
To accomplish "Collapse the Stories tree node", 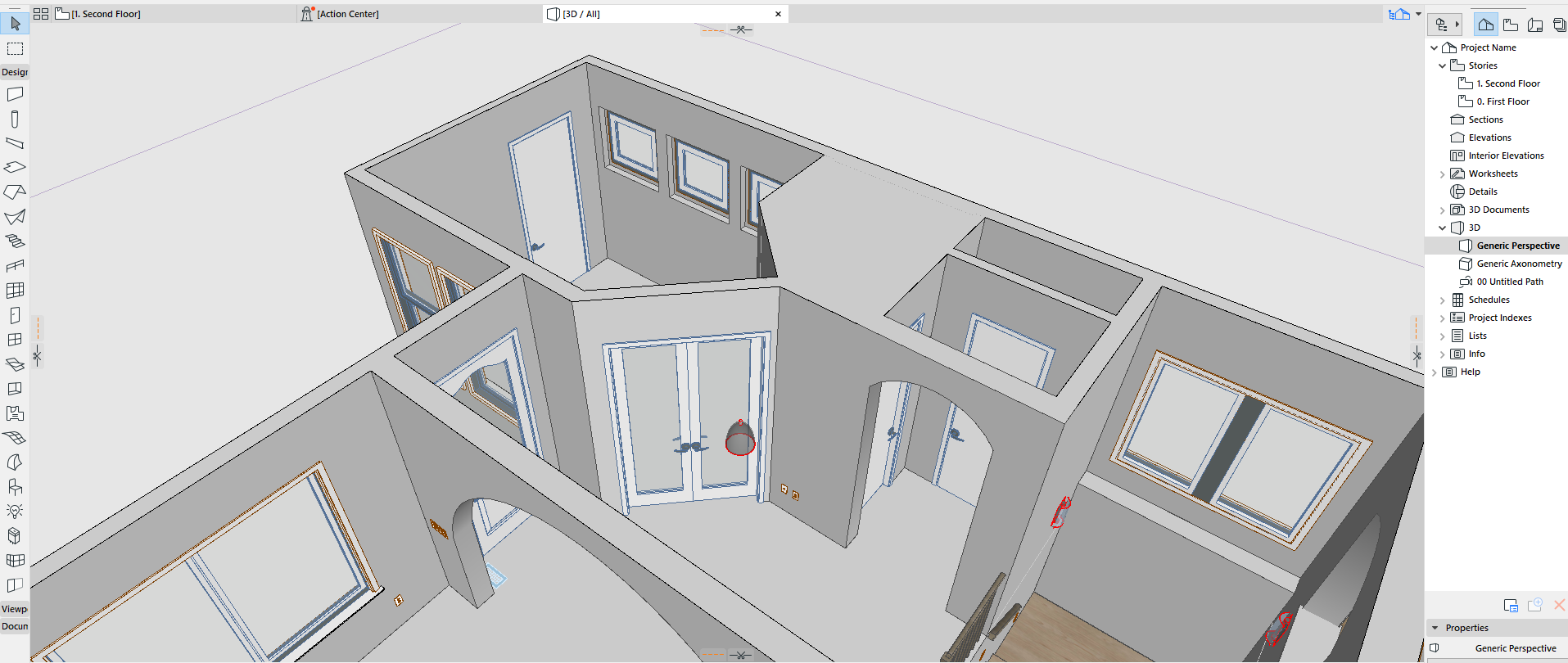I will 1443,65.
